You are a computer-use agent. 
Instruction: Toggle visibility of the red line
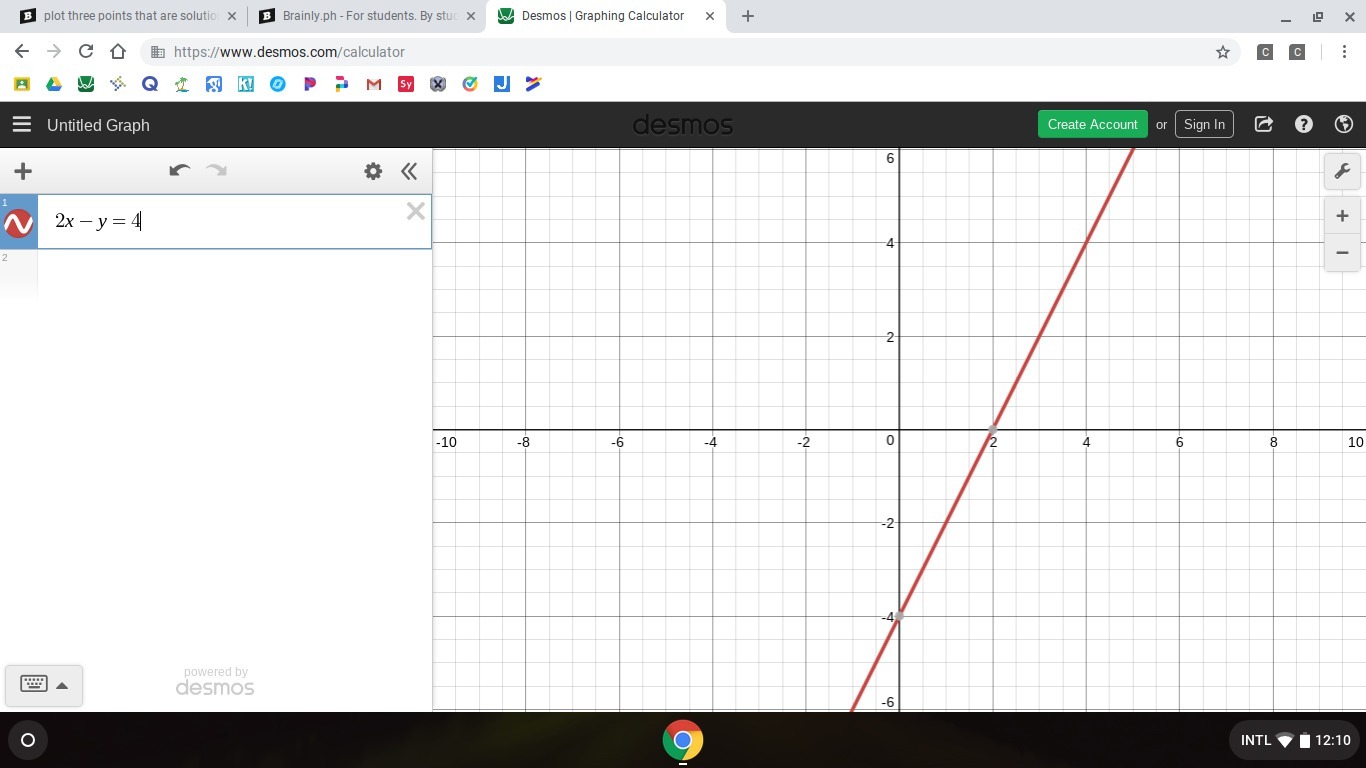[x=19, y=223]
